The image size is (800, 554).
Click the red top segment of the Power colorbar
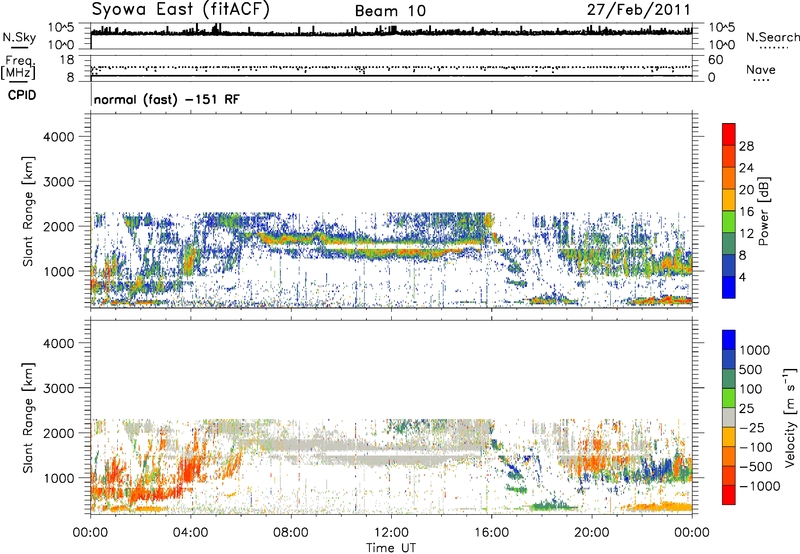click(729, 134)
